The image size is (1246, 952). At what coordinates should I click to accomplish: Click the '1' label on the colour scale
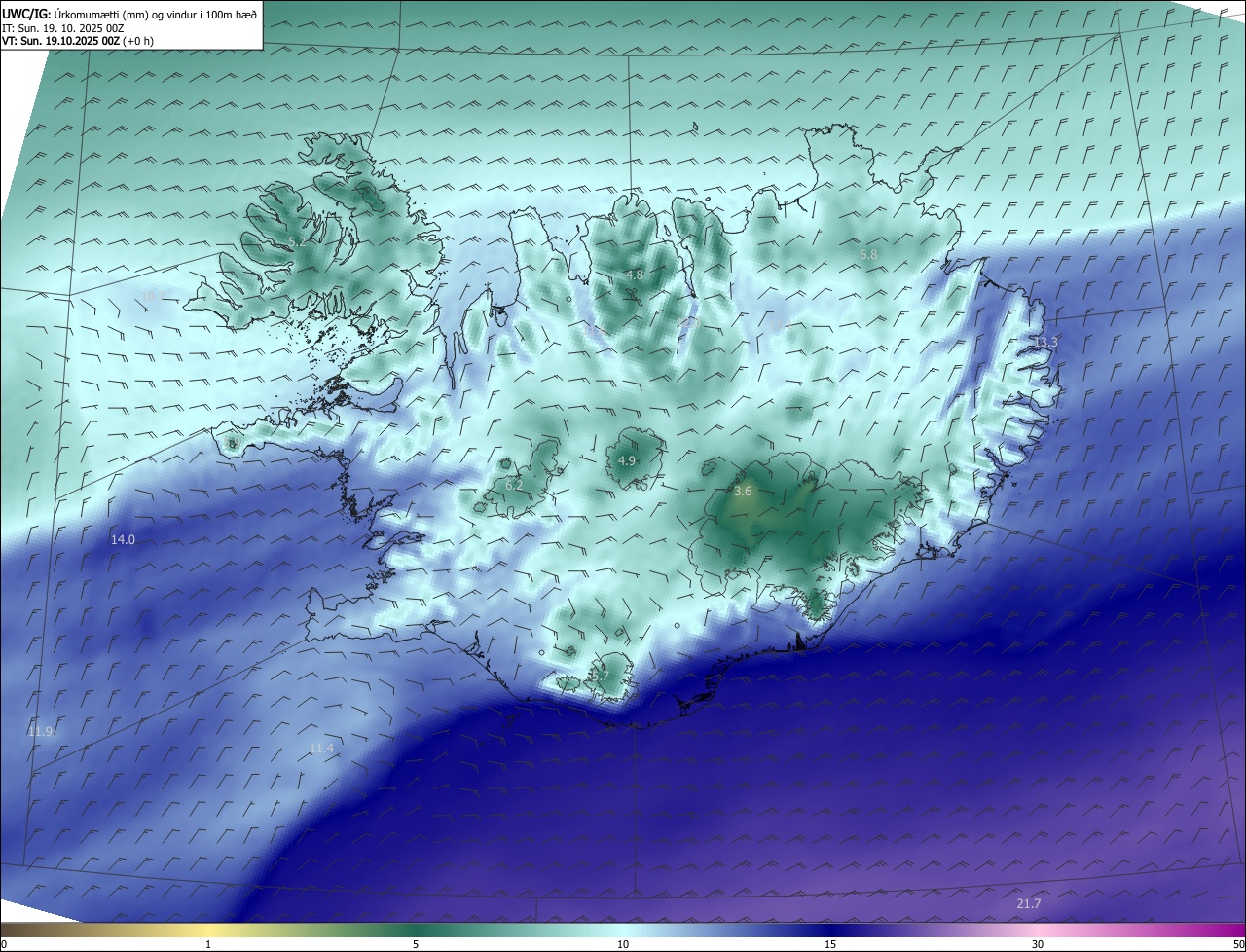[208, 944]
